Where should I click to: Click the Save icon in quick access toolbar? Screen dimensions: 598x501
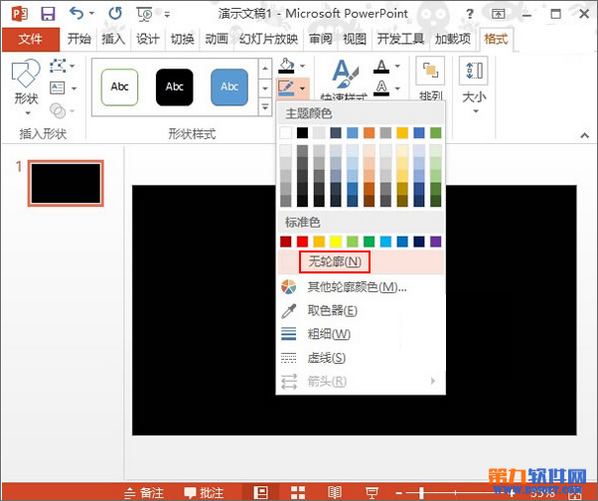[x=48, y=14]
